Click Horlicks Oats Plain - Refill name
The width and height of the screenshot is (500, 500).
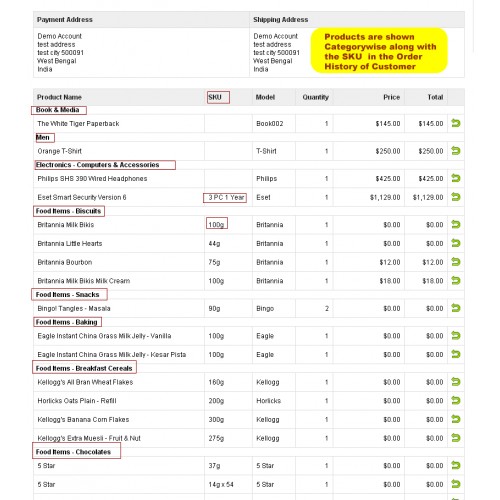click(77, 401)
